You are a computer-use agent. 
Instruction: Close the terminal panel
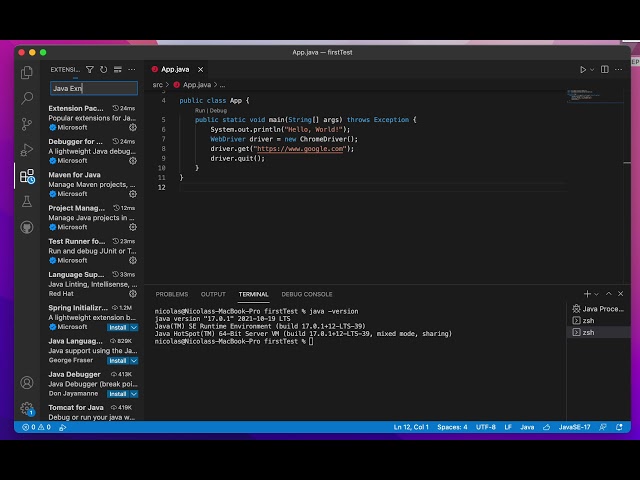620,294
